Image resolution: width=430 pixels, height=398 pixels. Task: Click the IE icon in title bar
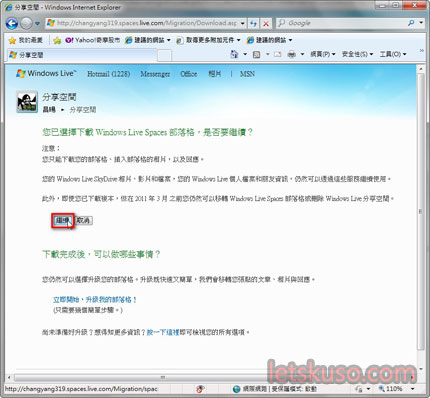[8, 7]
